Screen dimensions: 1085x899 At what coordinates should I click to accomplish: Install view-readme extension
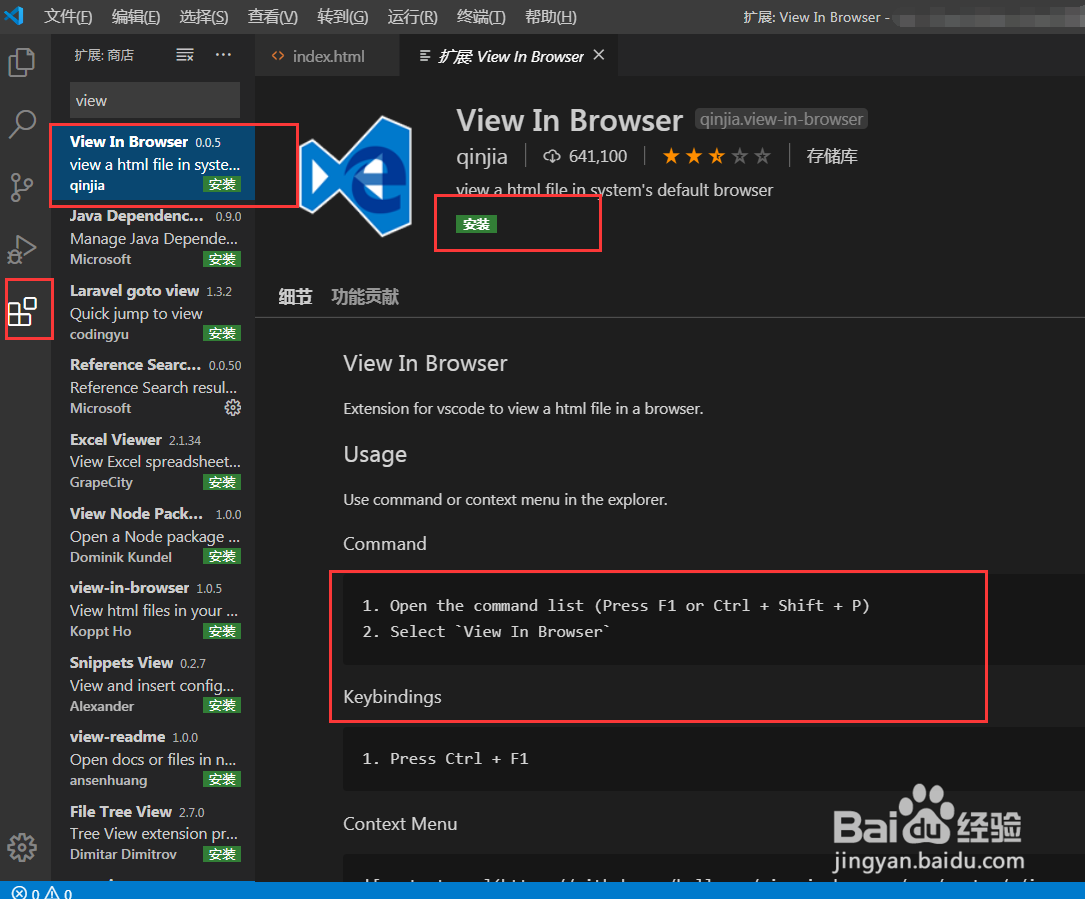coord(221,779)
